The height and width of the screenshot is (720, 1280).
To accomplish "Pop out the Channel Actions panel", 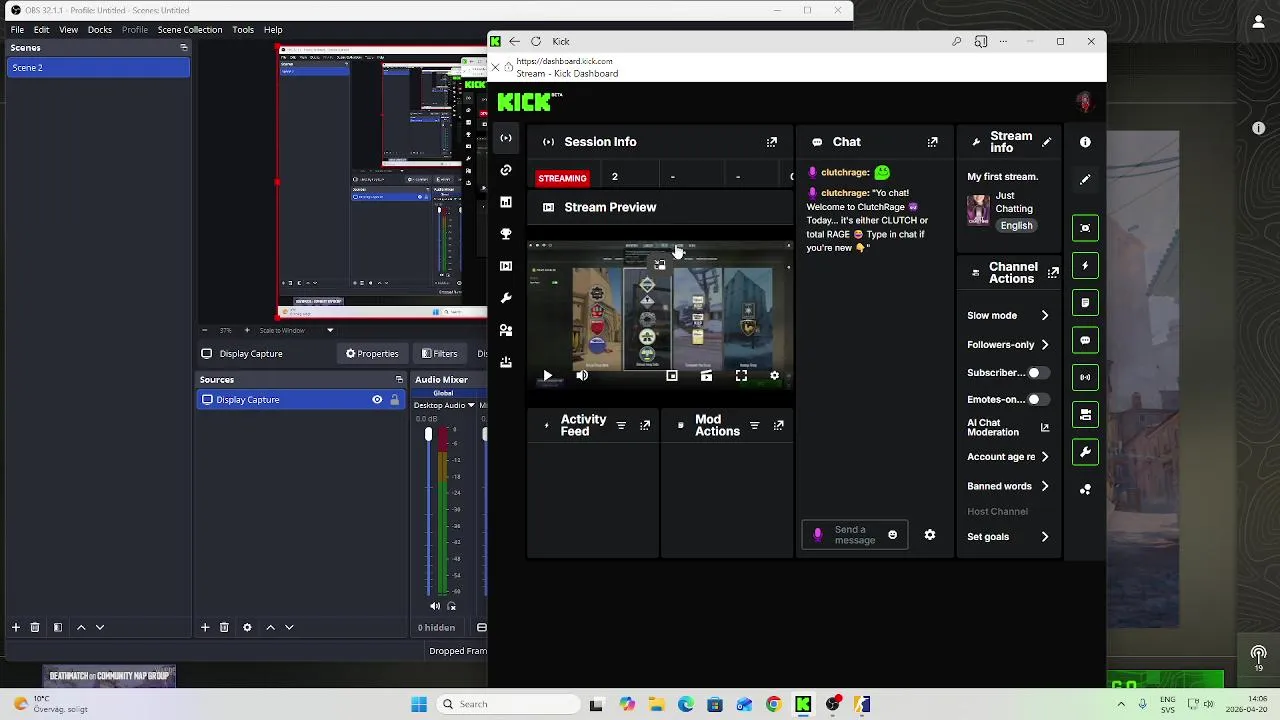I will [x=1053, y=272].
